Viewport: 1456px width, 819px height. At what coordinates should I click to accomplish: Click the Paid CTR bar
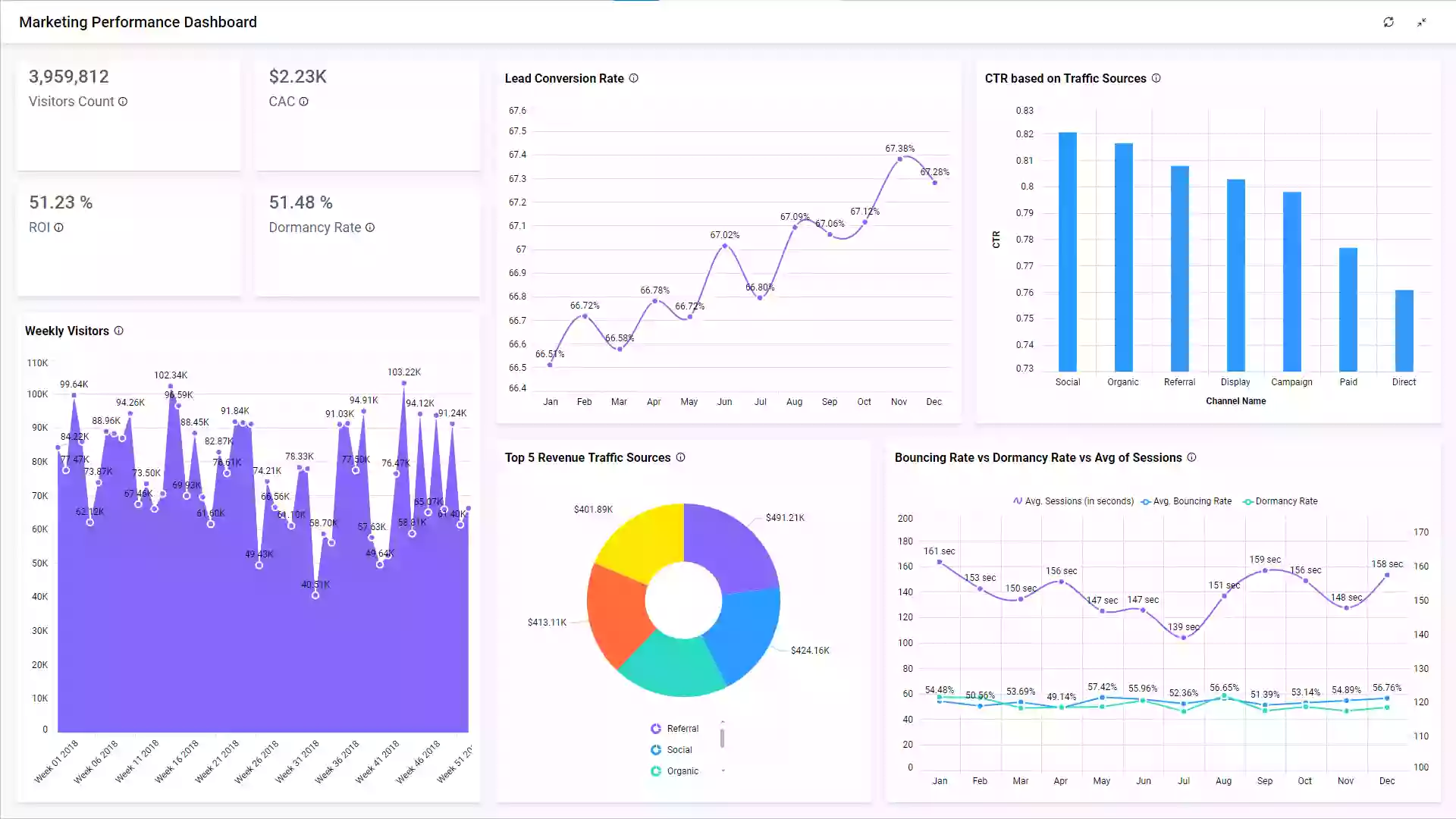[x=1348, y=309]
